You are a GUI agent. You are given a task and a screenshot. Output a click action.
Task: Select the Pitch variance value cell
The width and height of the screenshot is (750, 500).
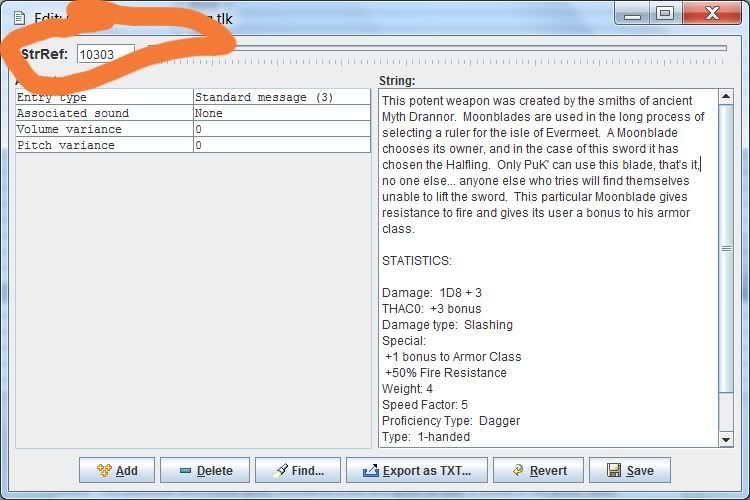point(281,146)
